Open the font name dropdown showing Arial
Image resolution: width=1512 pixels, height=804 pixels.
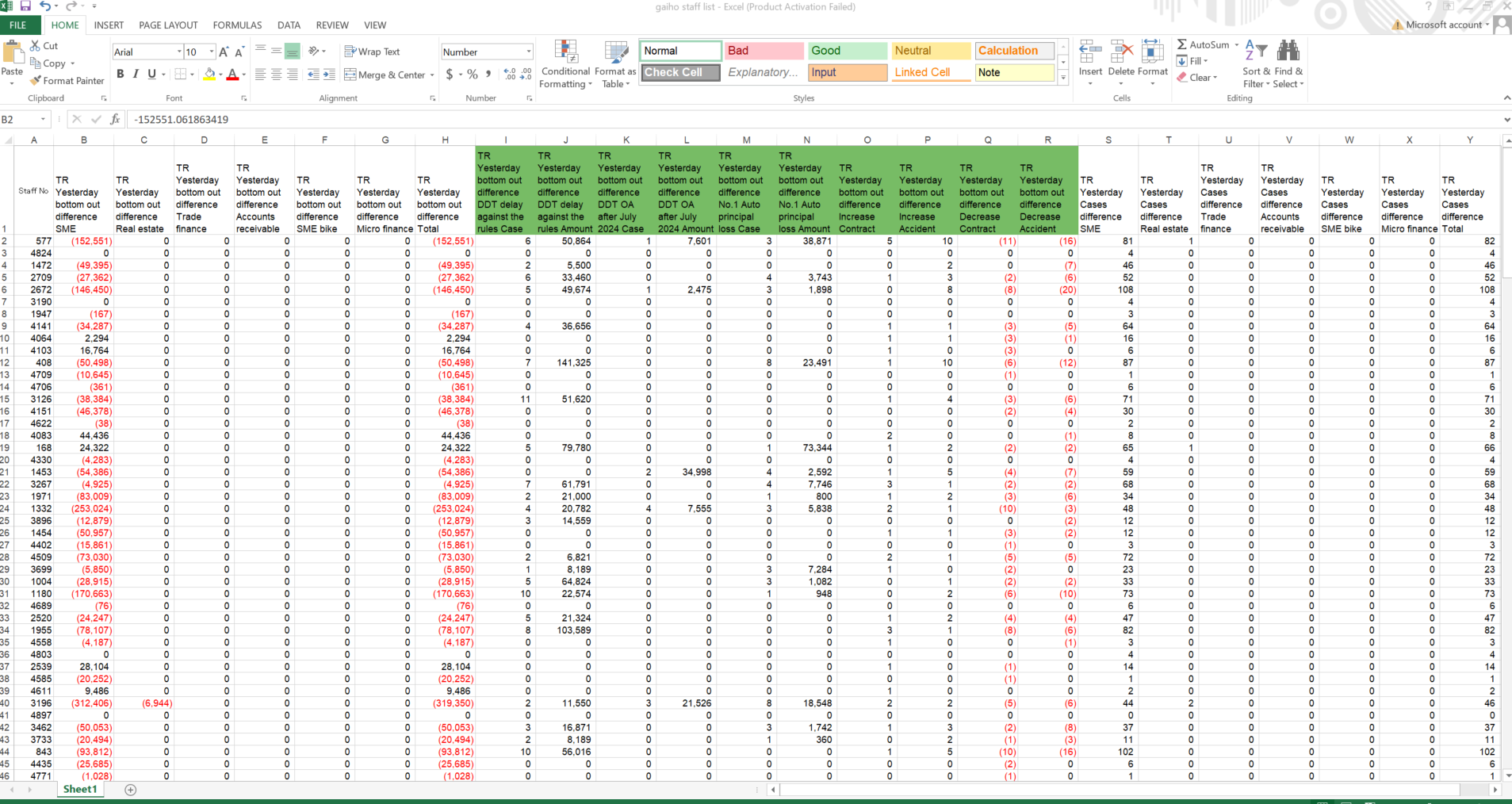[179, 52]
